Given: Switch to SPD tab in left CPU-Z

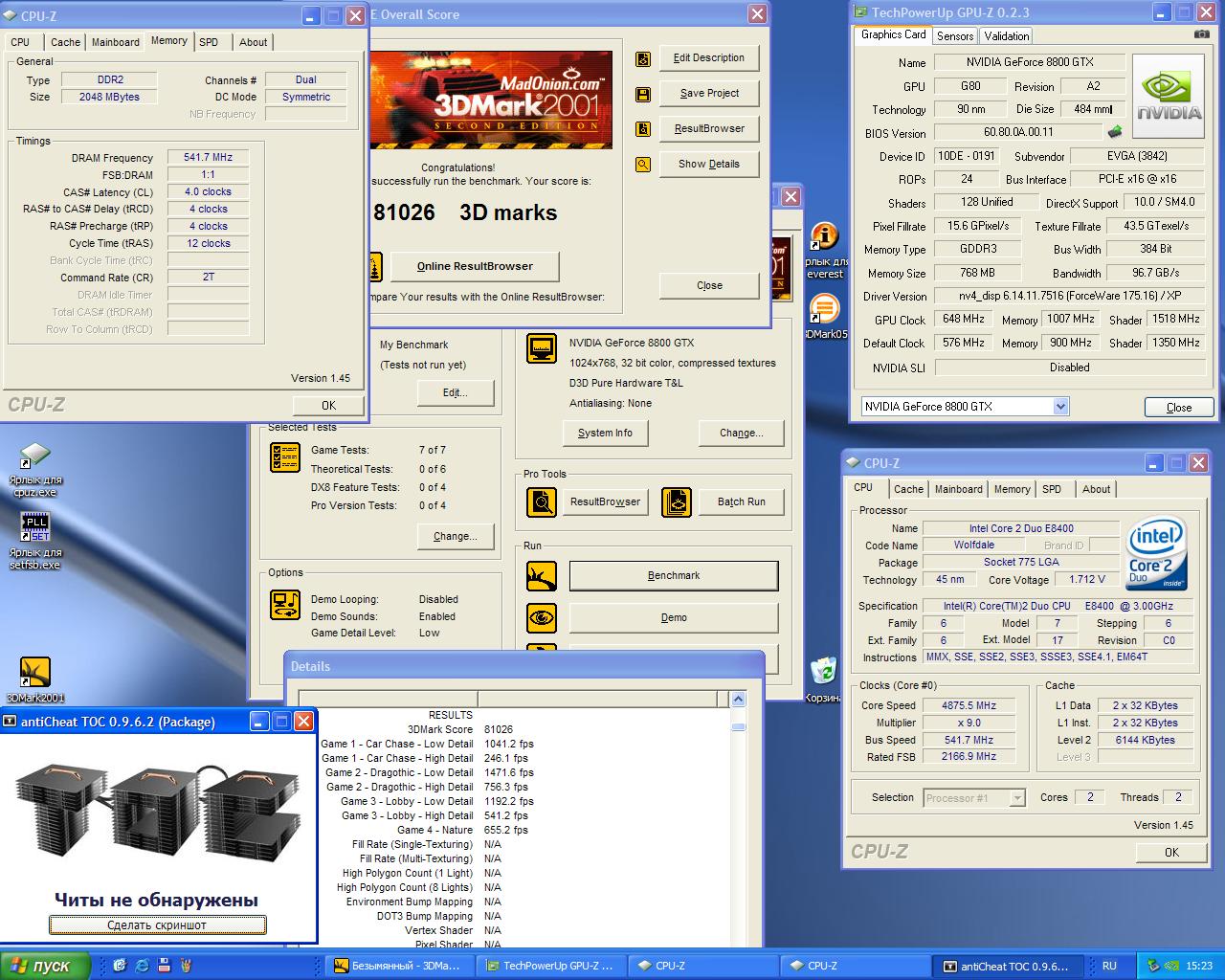Looking at the screenshot, I should [209, 42].
